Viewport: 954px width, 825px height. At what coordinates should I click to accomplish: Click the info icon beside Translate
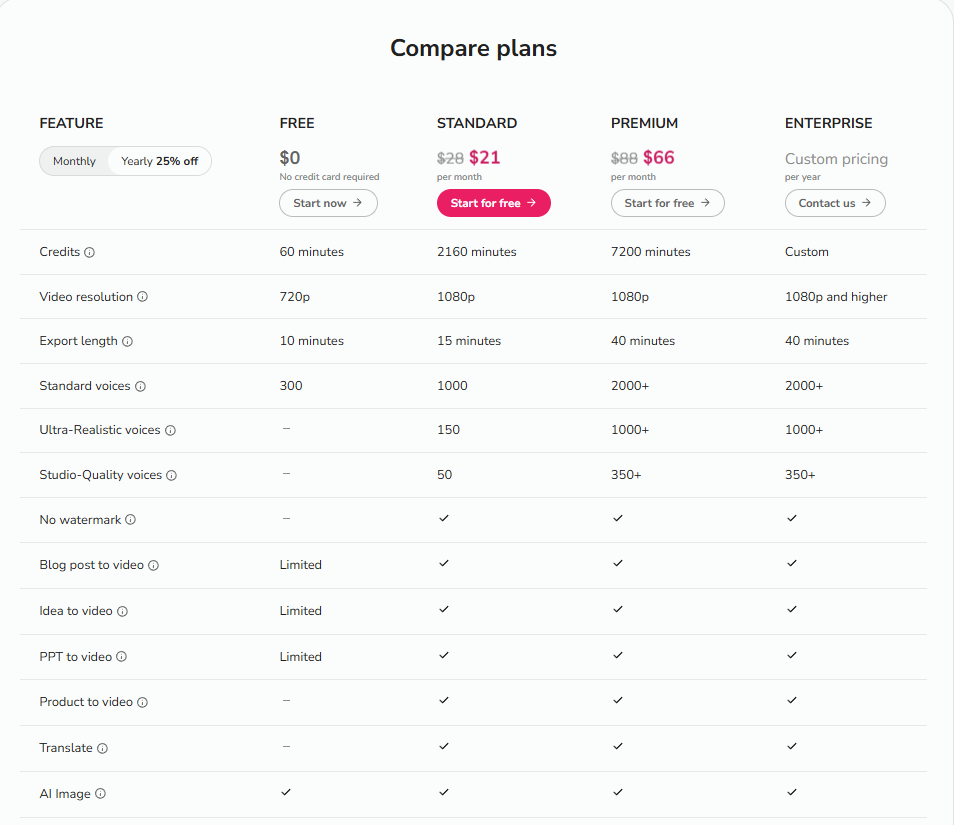point(102,749)
